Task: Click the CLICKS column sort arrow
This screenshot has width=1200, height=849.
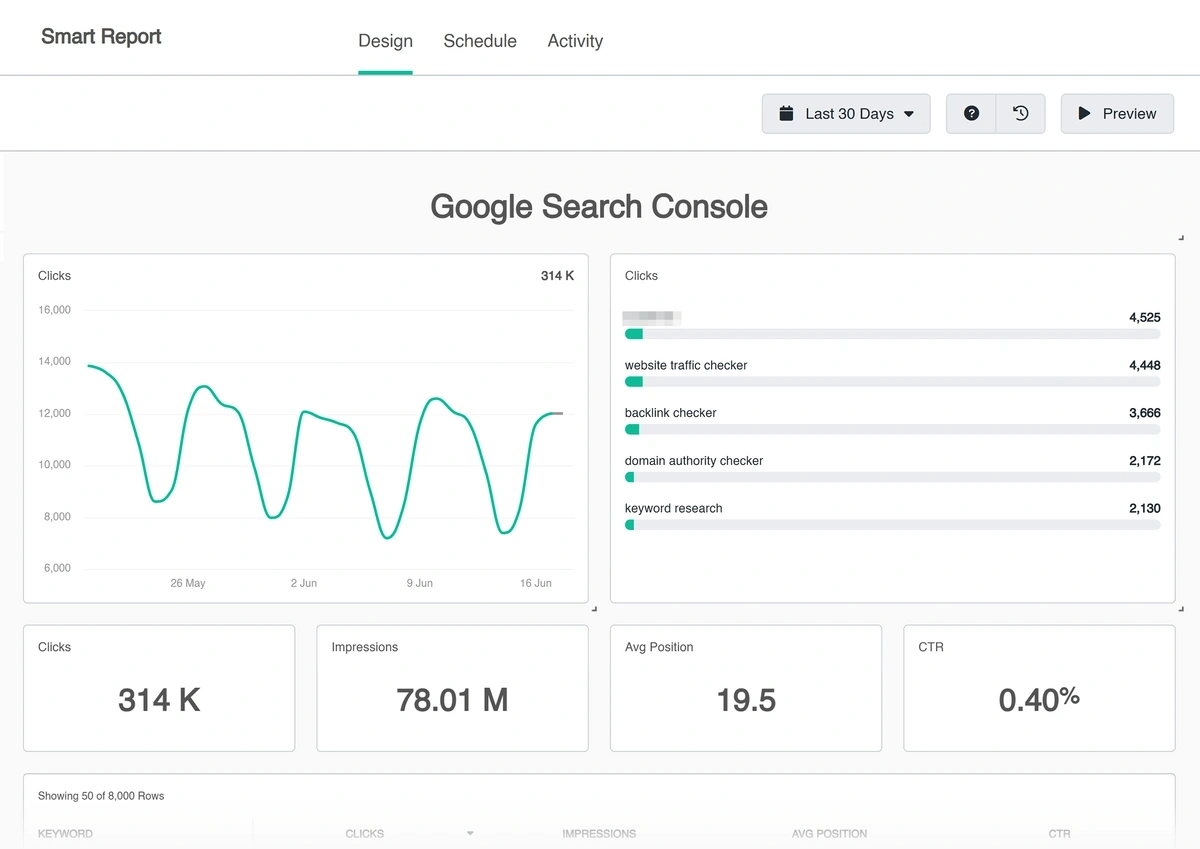Action: [x=470, y=833]
